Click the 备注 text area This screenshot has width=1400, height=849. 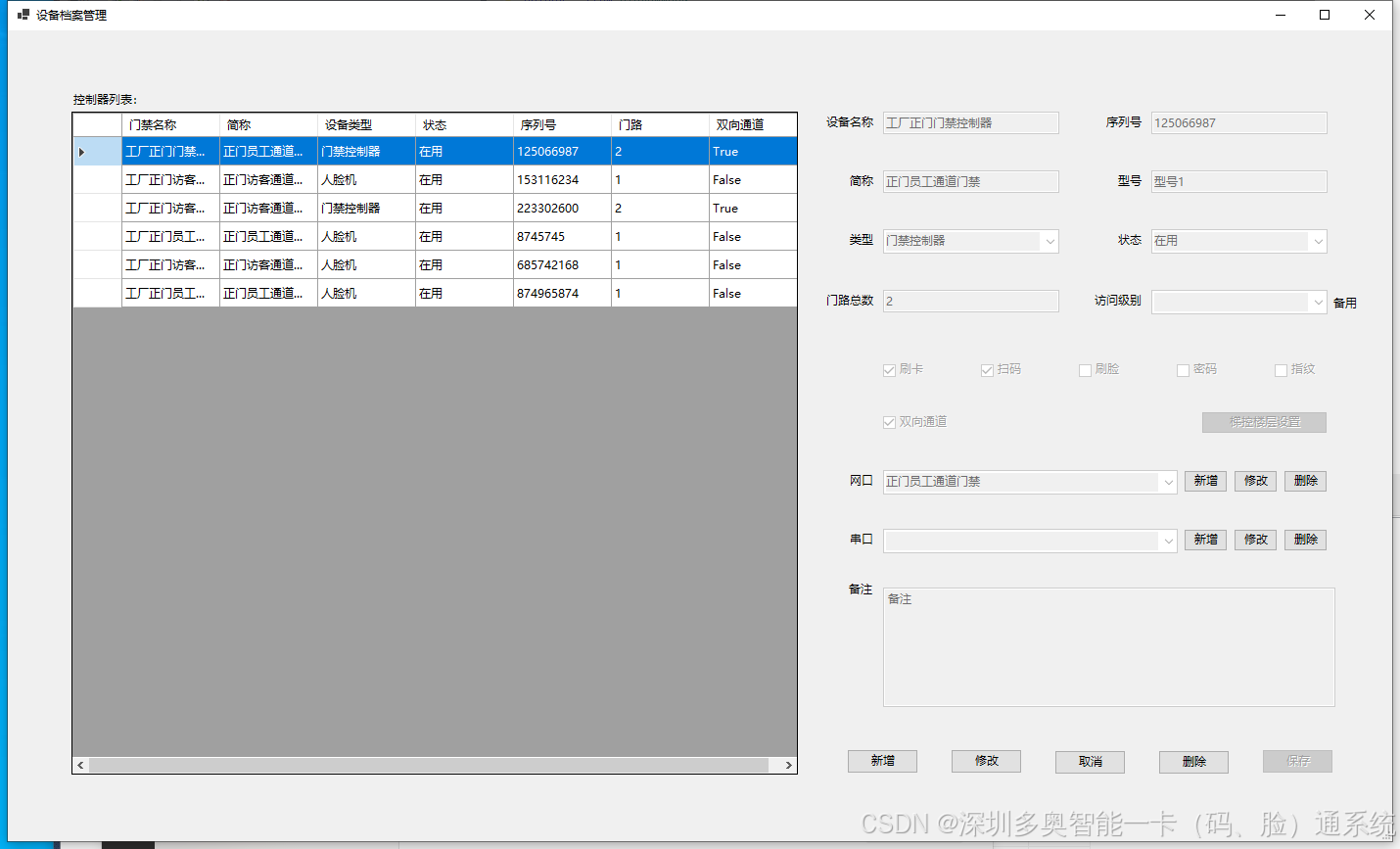pyautogui.click(x=1108, y=647)
